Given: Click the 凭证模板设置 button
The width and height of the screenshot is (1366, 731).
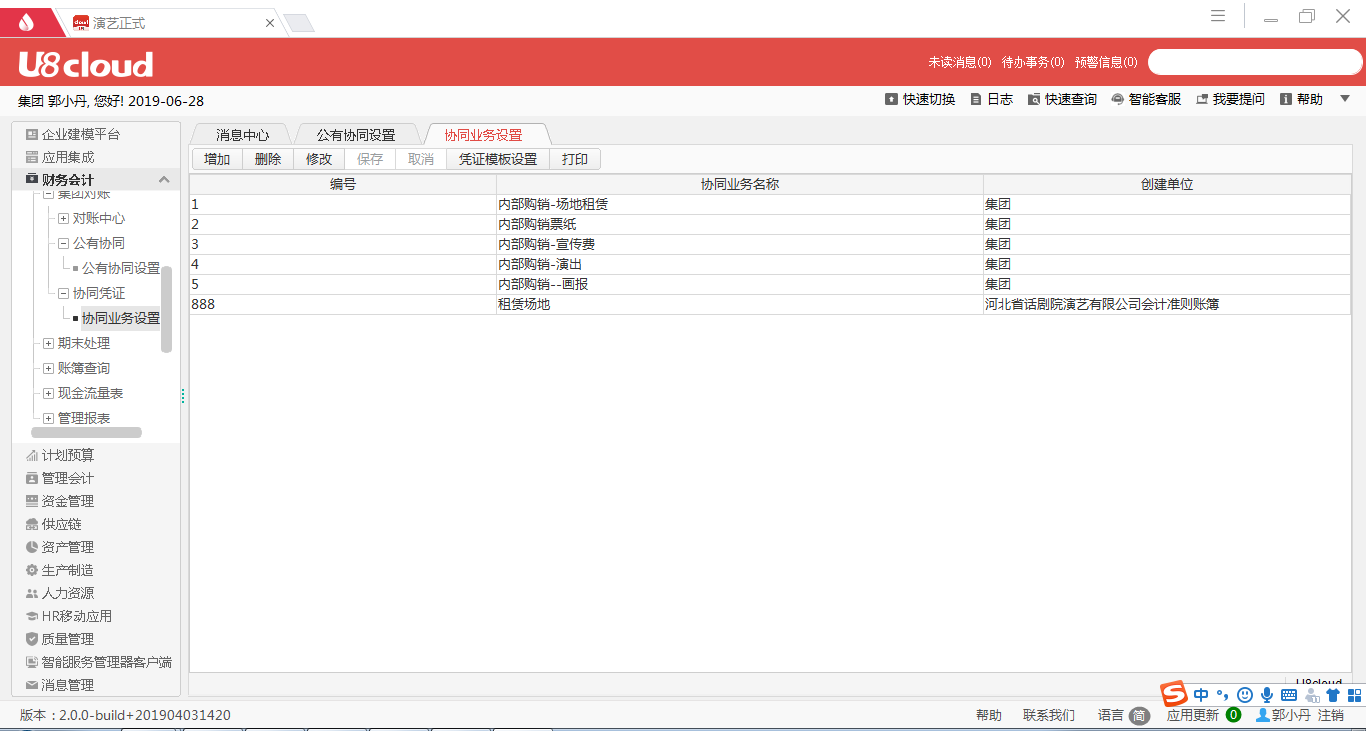Looking at the screenshot, I should click(497, 159).
